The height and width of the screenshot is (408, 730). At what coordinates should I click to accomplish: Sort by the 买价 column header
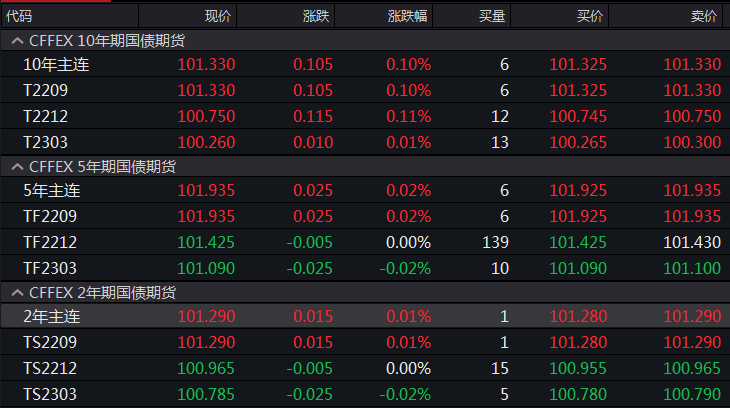(590, 16)
